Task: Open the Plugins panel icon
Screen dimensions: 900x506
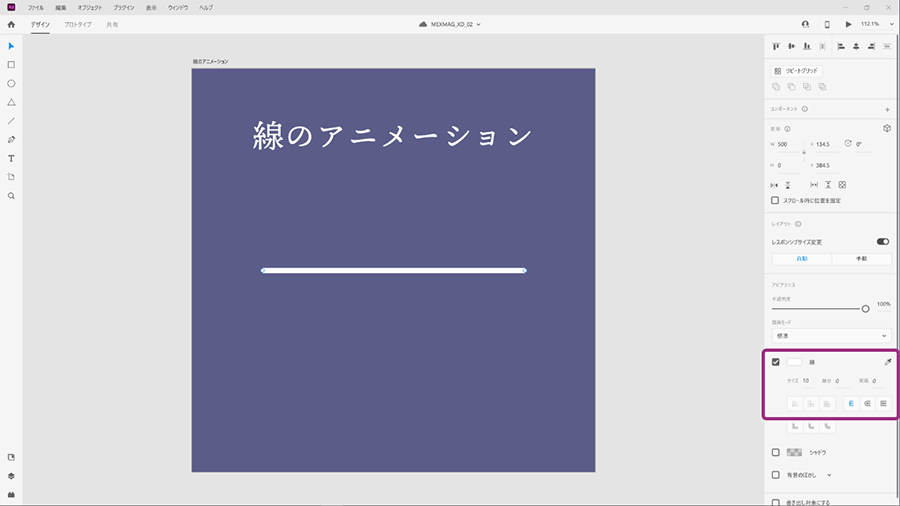Action: point(11,495)
